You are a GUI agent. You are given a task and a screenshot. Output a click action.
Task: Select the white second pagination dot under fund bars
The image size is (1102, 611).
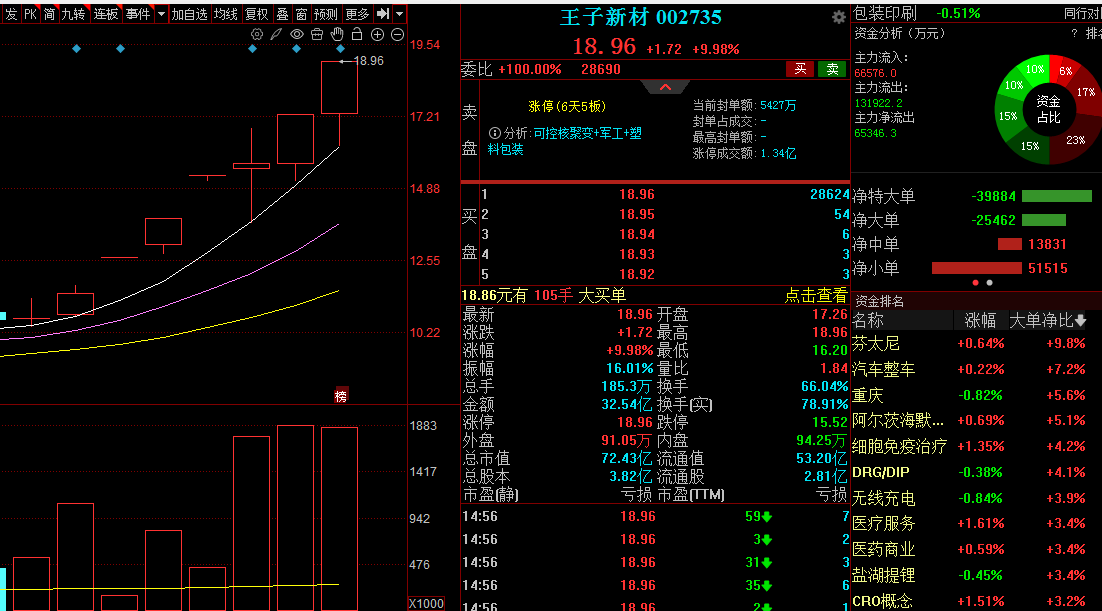point(990,283)
